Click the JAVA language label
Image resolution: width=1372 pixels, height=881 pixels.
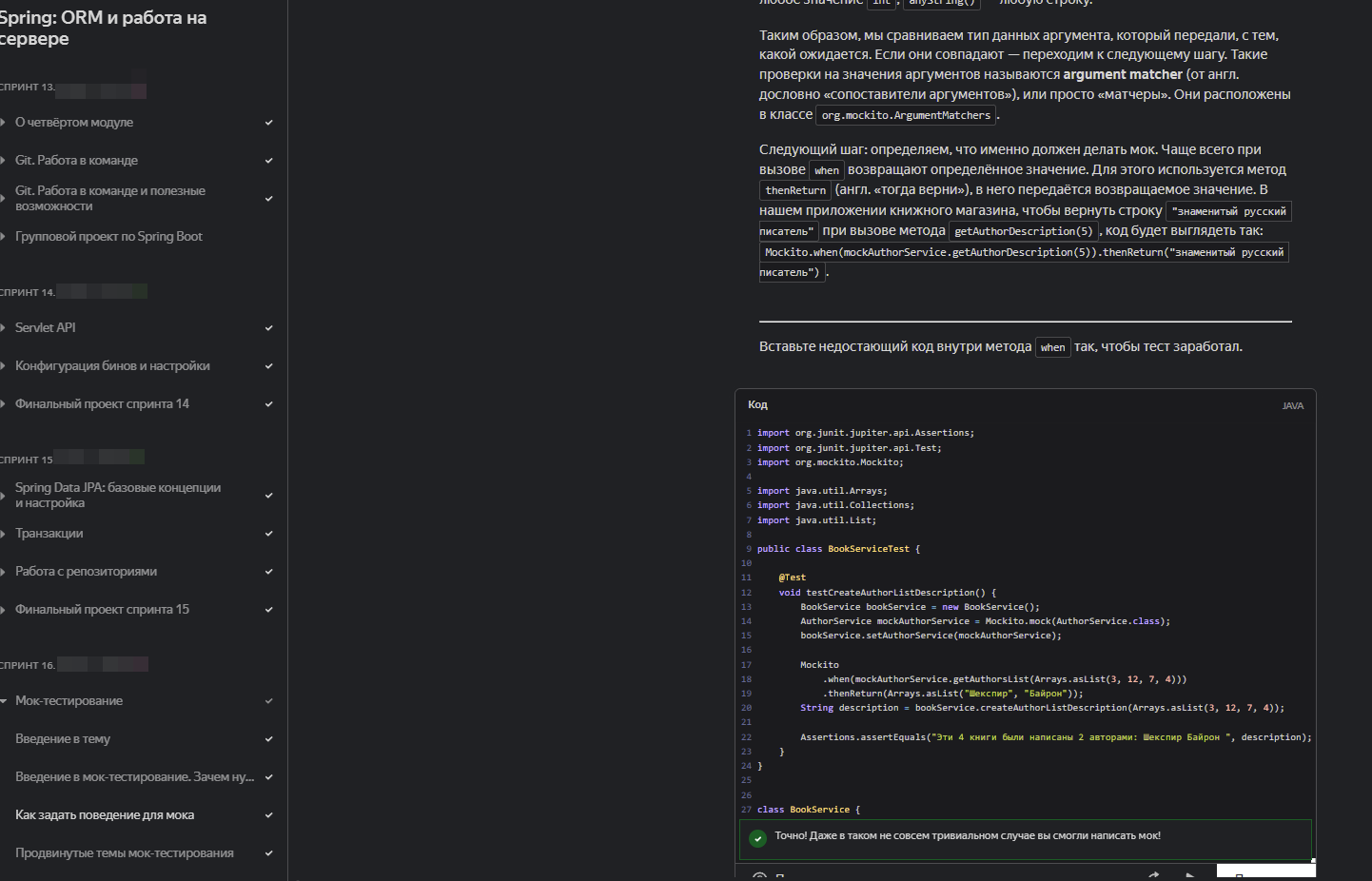tap(1293, 406)
